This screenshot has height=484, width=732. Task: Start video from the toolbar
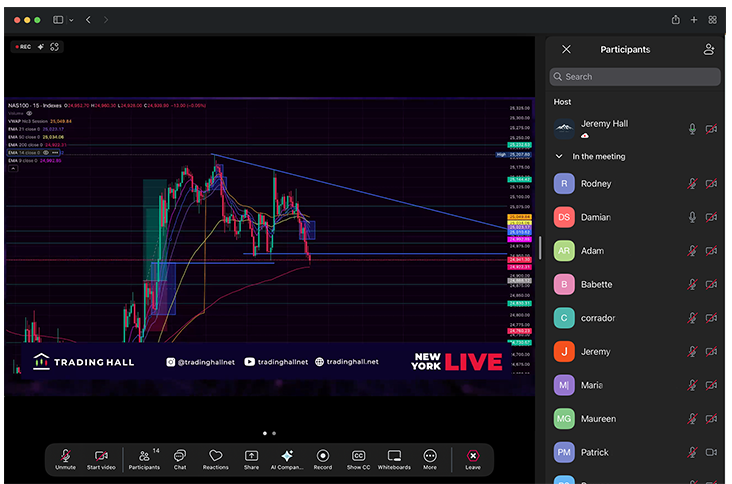101,458
